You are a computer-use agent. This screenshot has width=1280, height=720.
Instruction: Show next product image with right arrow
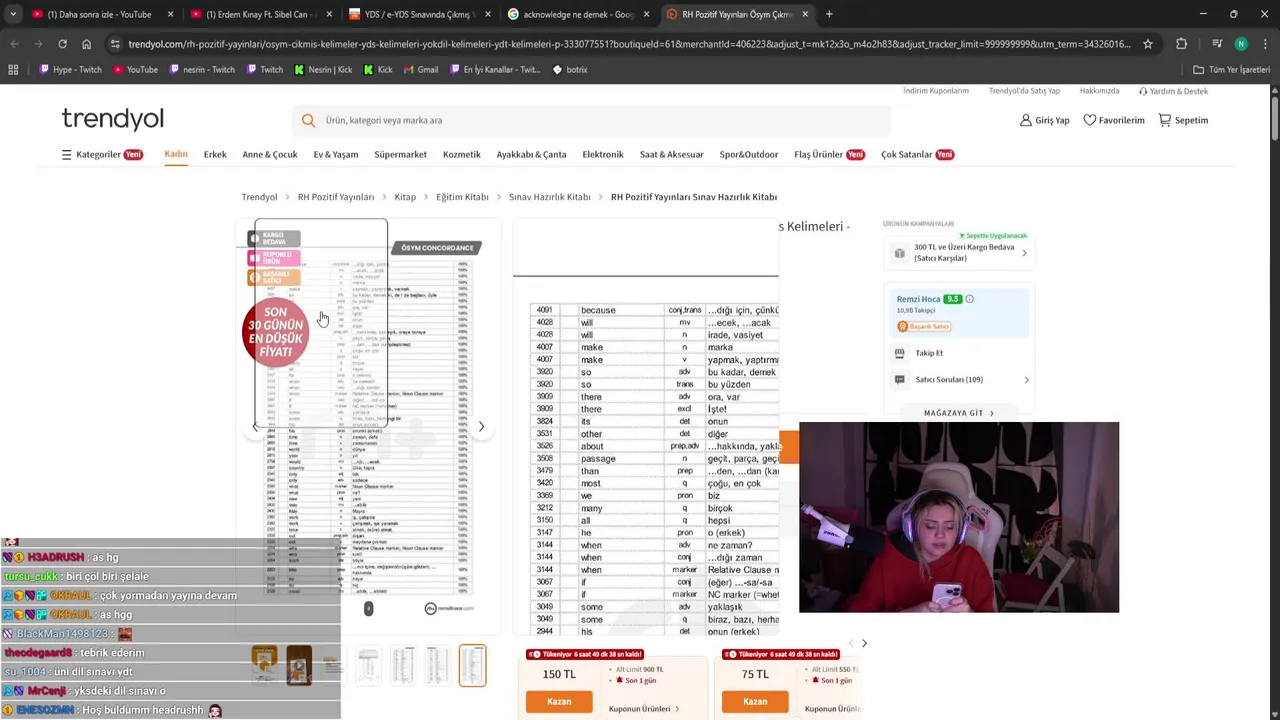click(x=481, y=427)
